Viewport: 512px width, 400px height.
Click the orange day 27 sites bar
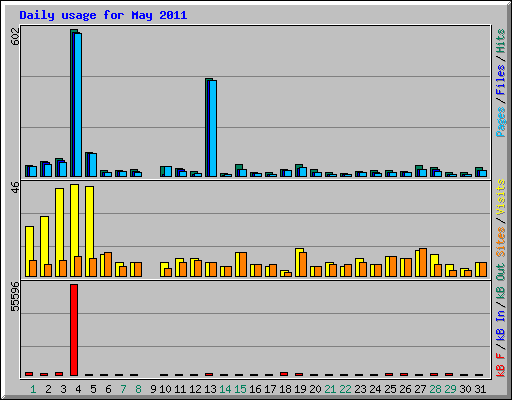coord(423,262)
